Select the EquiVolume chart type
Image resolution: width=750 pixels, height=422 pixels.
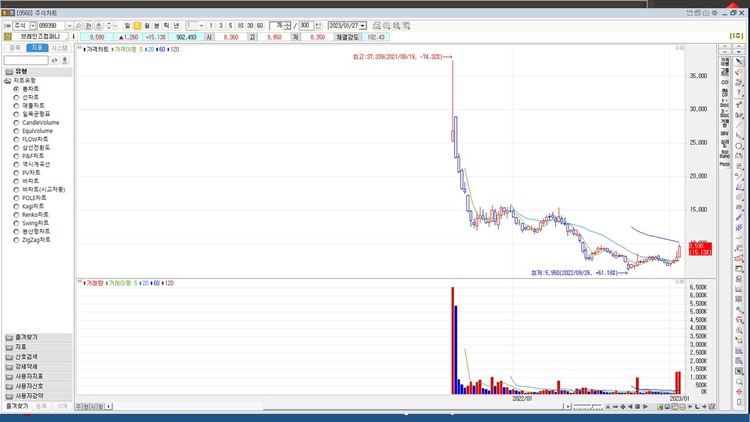click(16, 131)
